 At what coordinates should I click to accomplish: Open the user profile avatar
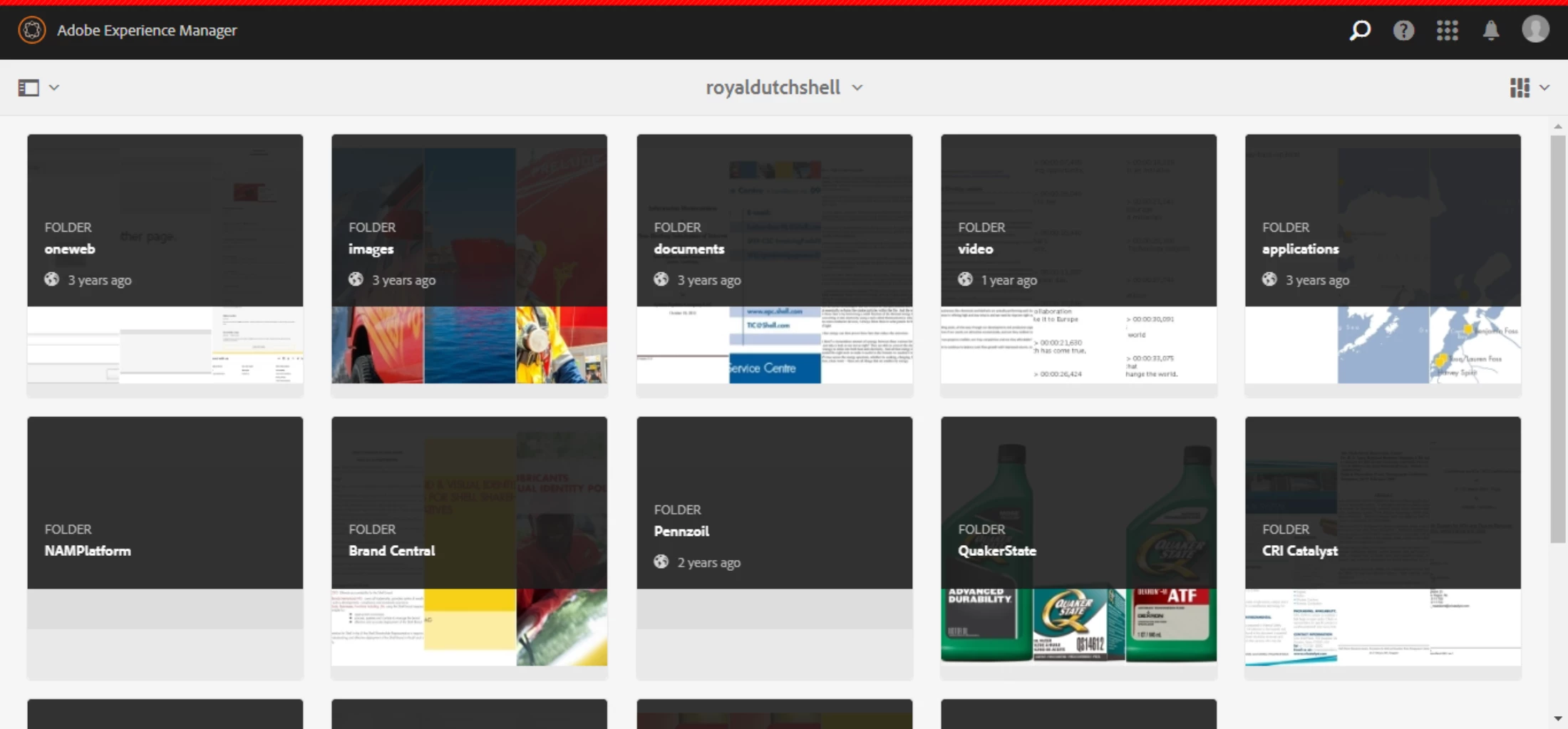coord(1535,29)
